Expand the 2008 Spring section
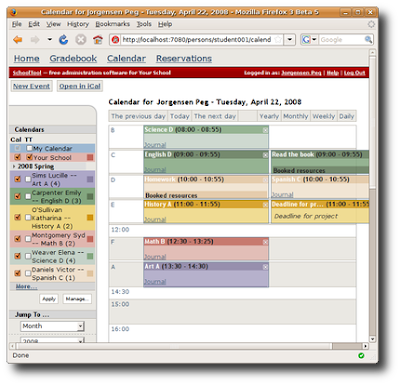Image resolution: width=400 pixels, height=385 pixels. [14, 166]
